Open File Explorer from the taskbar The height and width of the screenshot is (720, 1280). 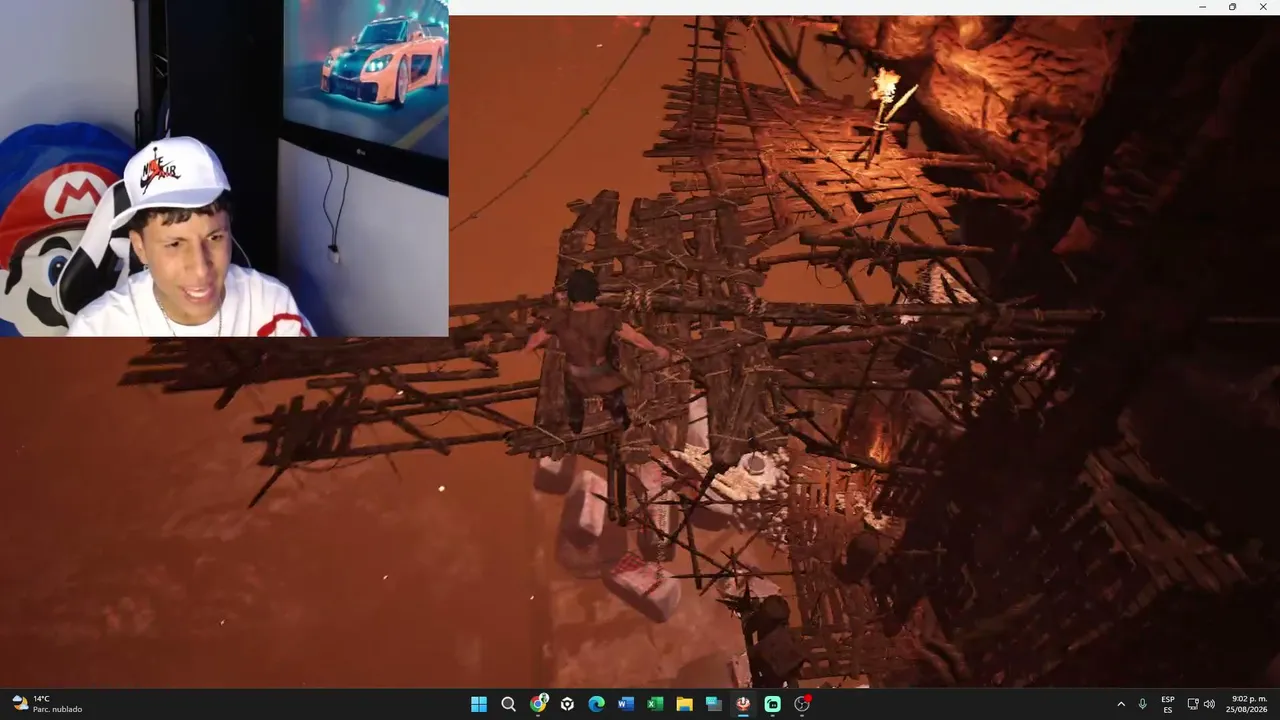pyautogui.click(x=684, y=704)
